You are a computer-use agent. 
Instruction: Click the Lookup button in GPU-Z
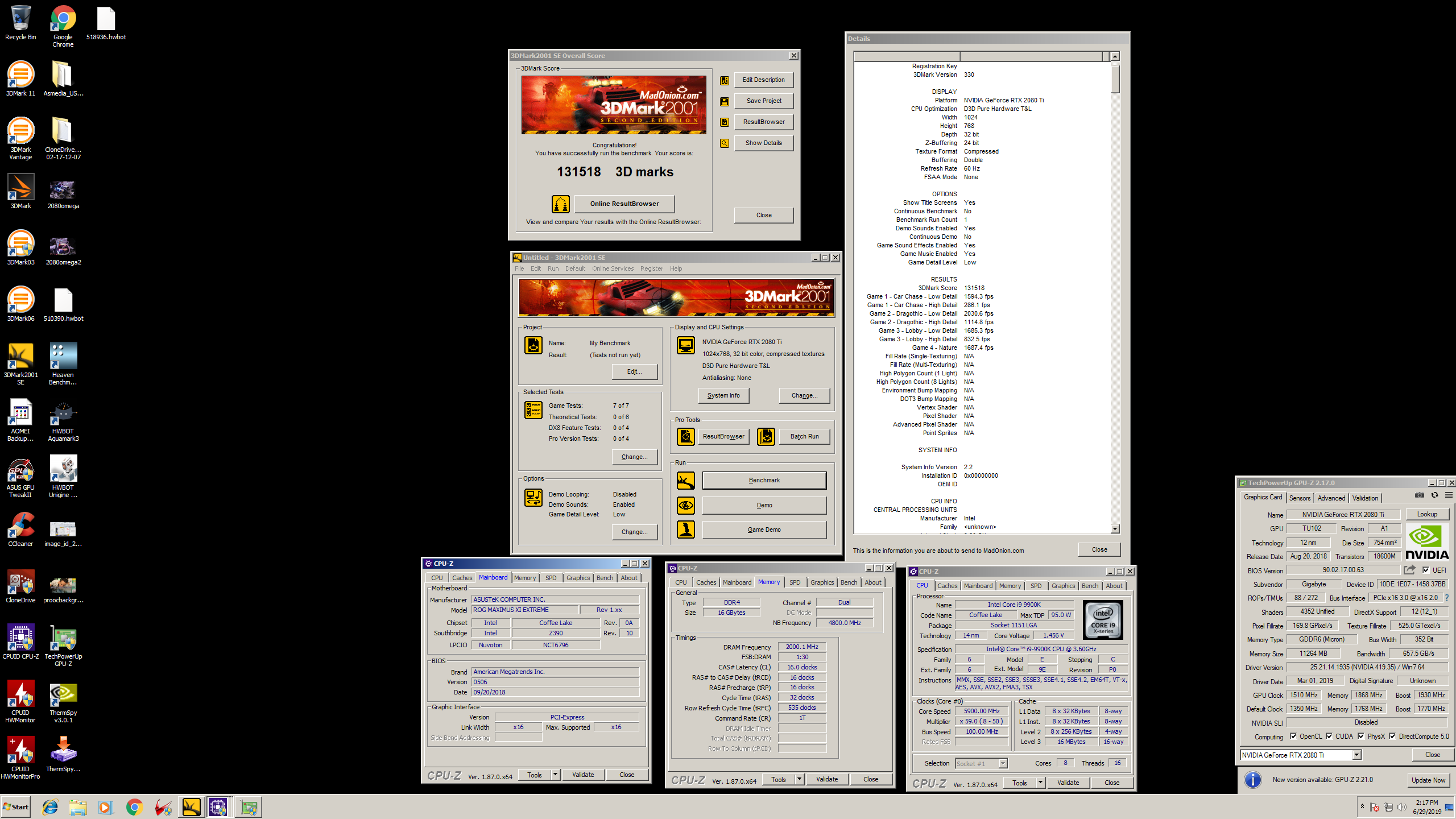(1427, 514)
